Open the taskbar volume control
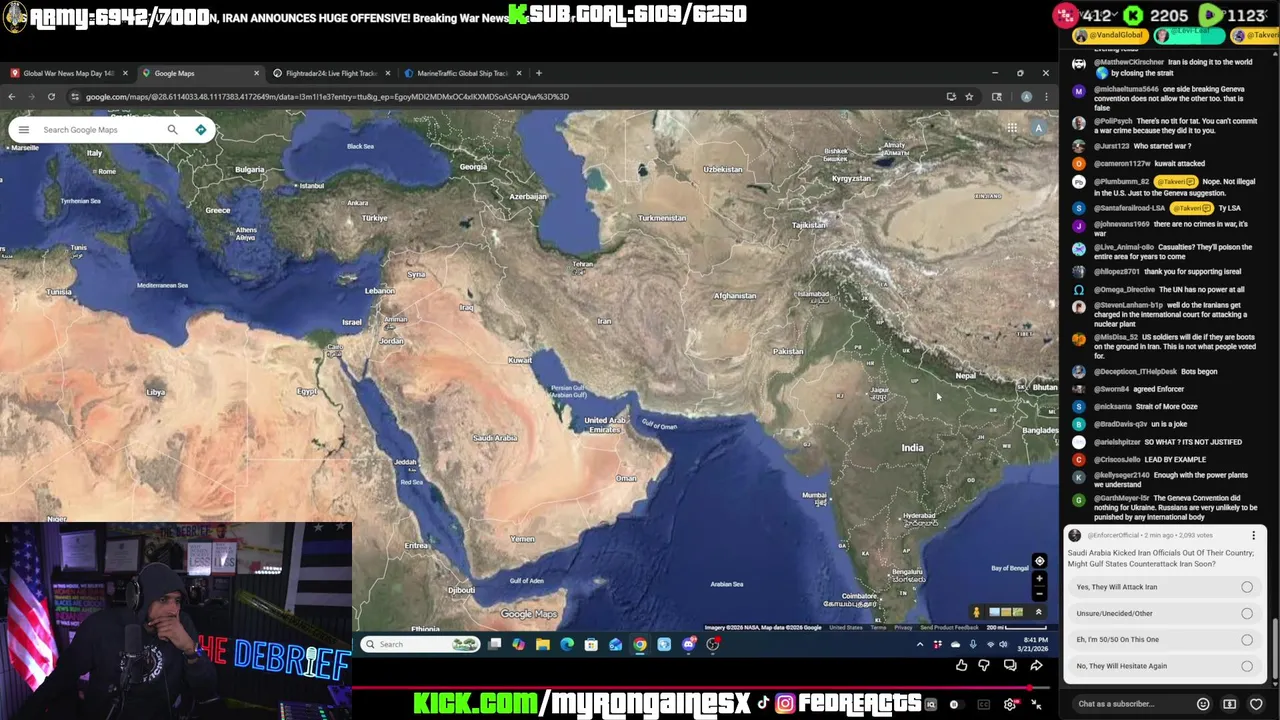Image resolution: width=1280 pixels, height=720 pixels. 1003,644
